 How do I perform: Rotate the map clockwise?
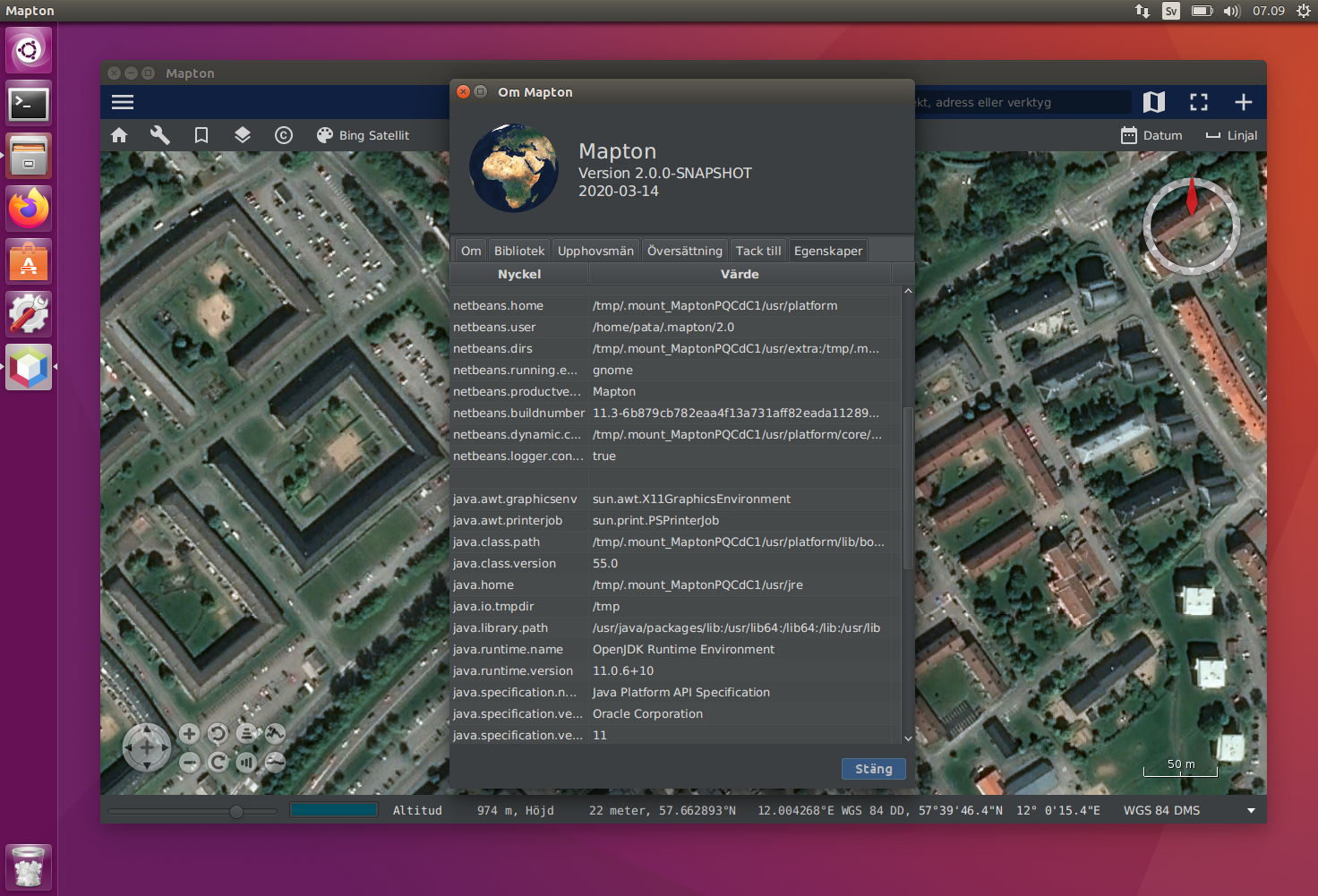[218, 763]
